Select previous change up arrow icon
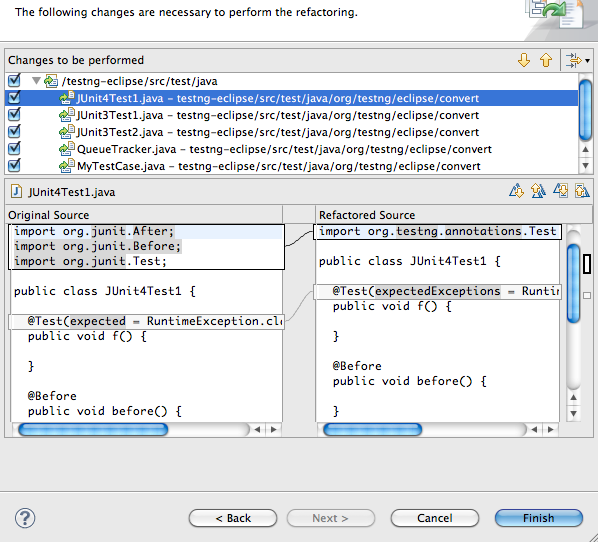The height and width of the screenshot is (542, 598). 546,60
